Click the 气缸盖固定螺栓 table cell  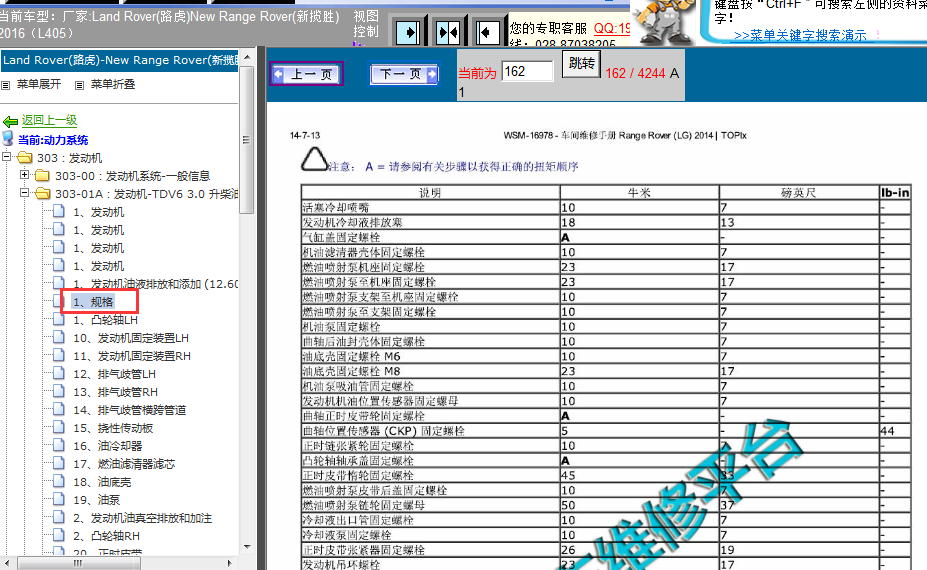[x=430, y=237]
